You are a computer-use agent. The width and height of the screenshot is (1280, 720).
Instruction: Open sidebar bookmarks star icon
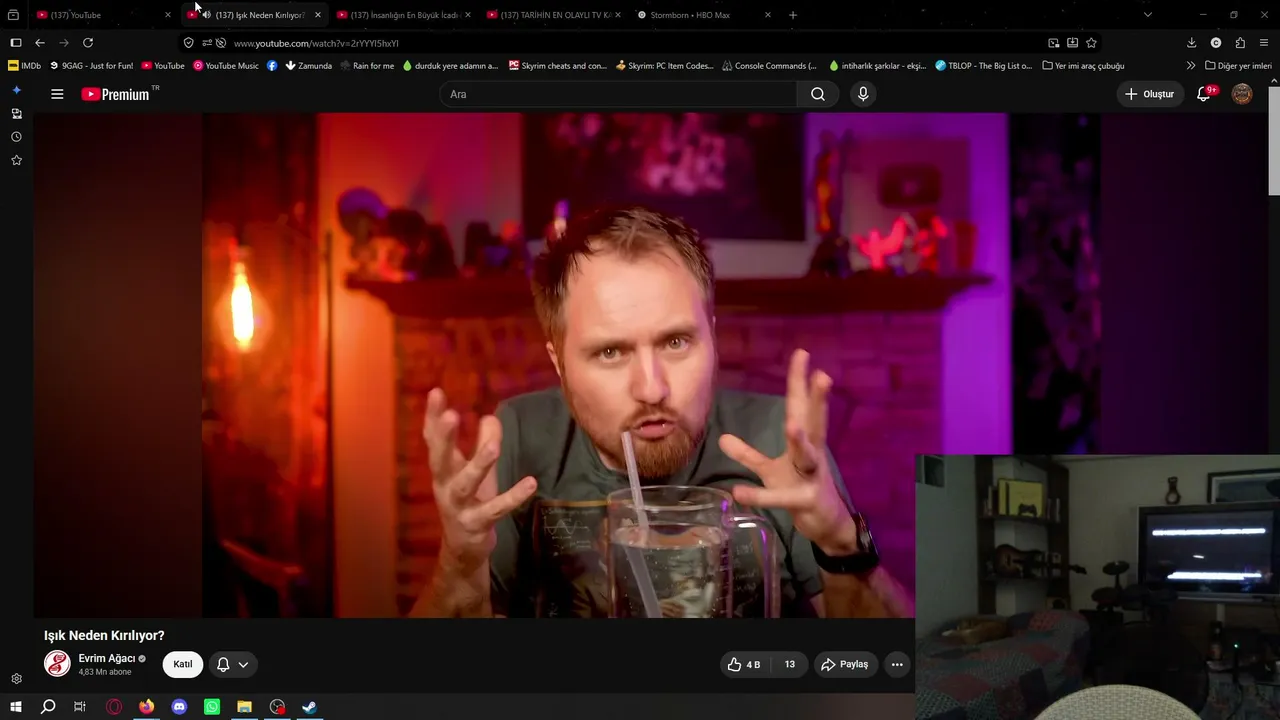coord(16,160)
